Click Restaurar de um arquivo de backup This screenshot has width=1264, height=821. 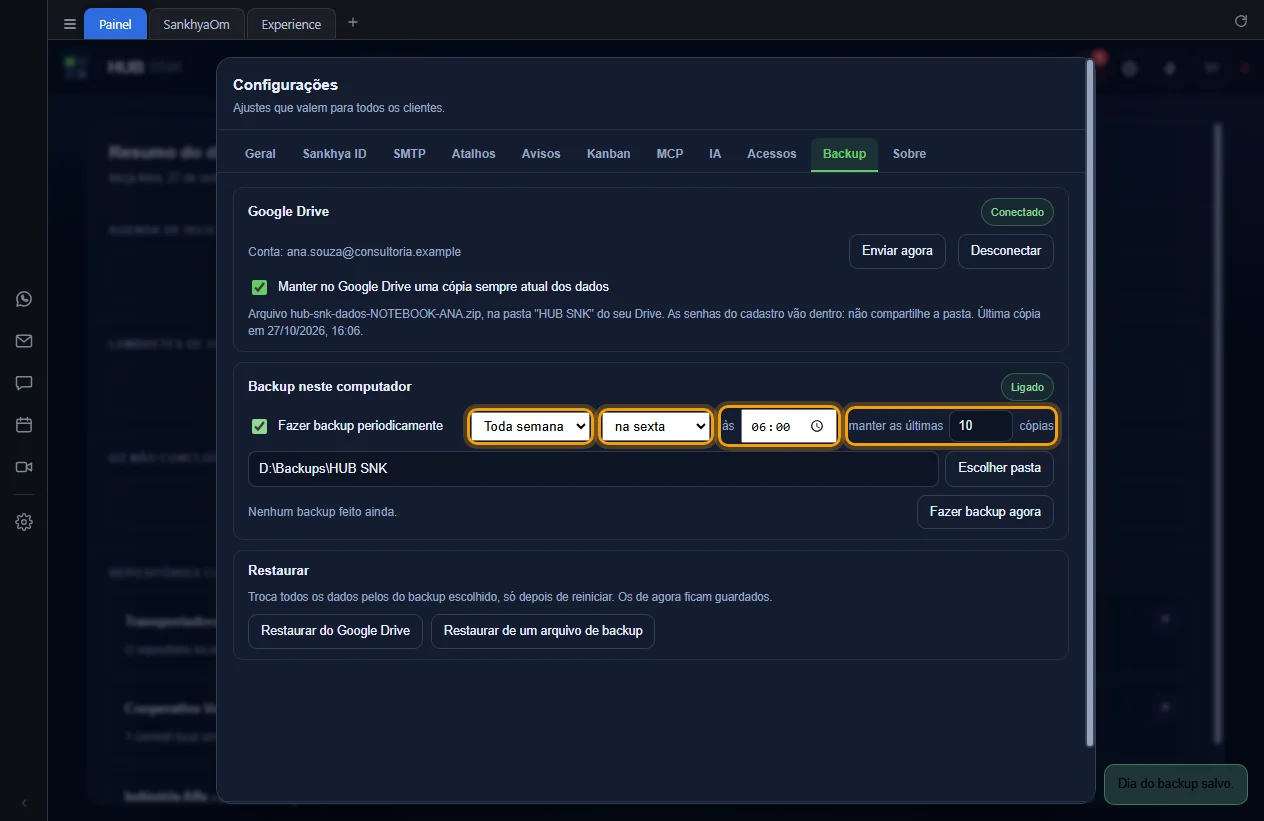[543, 631]
